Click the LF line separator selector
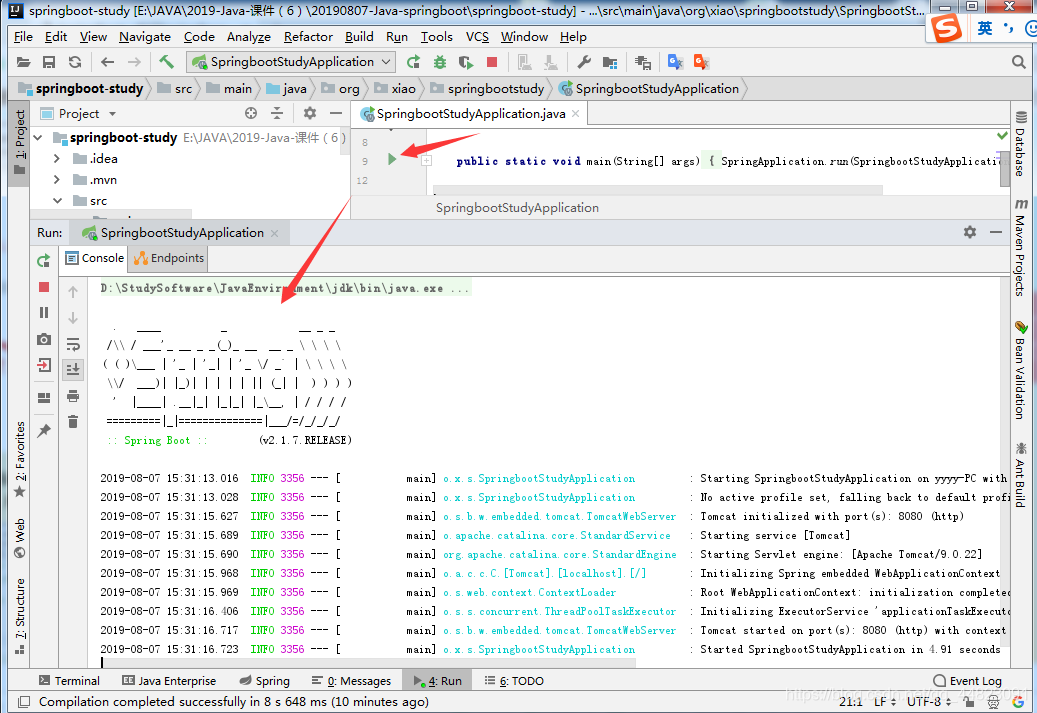Viewport: 1037px width, 713px height. pos(885,702)
